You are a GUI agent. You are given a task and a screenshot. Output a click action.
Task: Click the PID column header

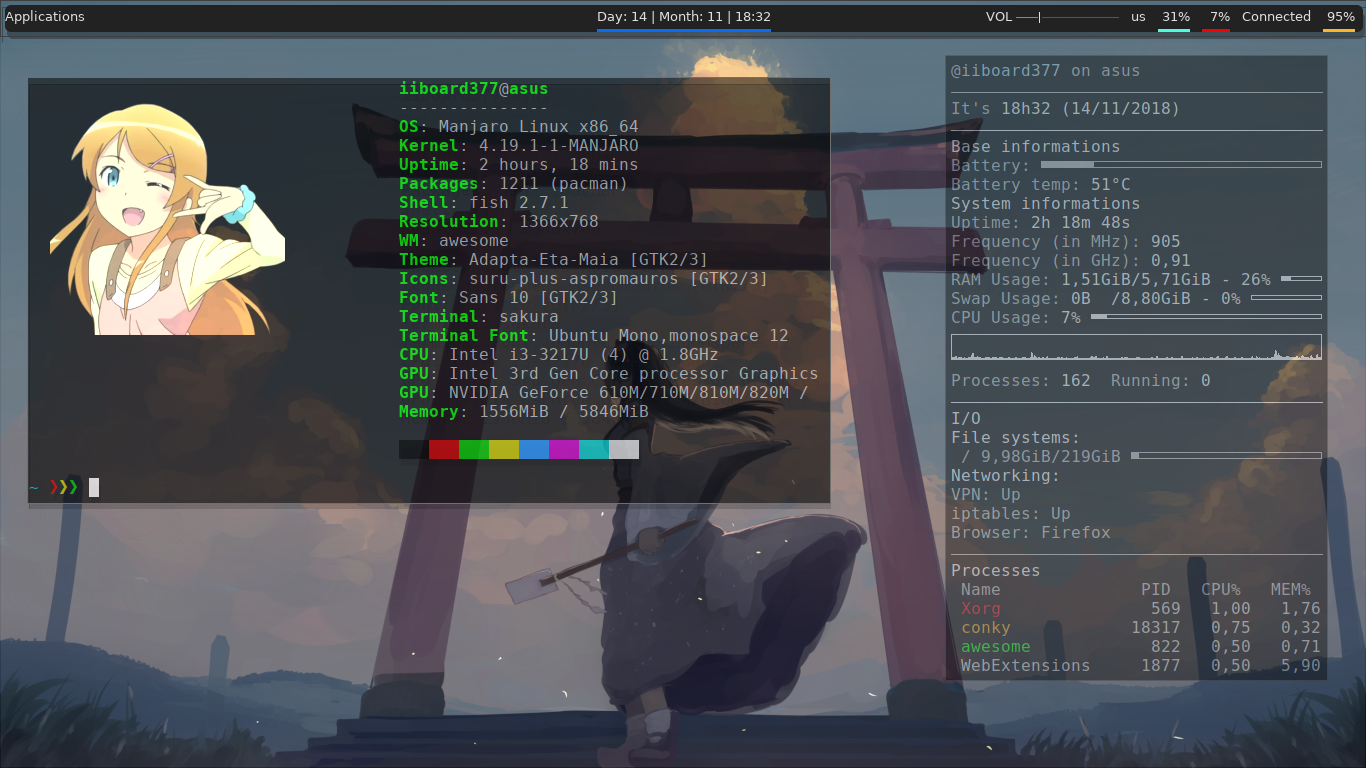coord(1156,590)
